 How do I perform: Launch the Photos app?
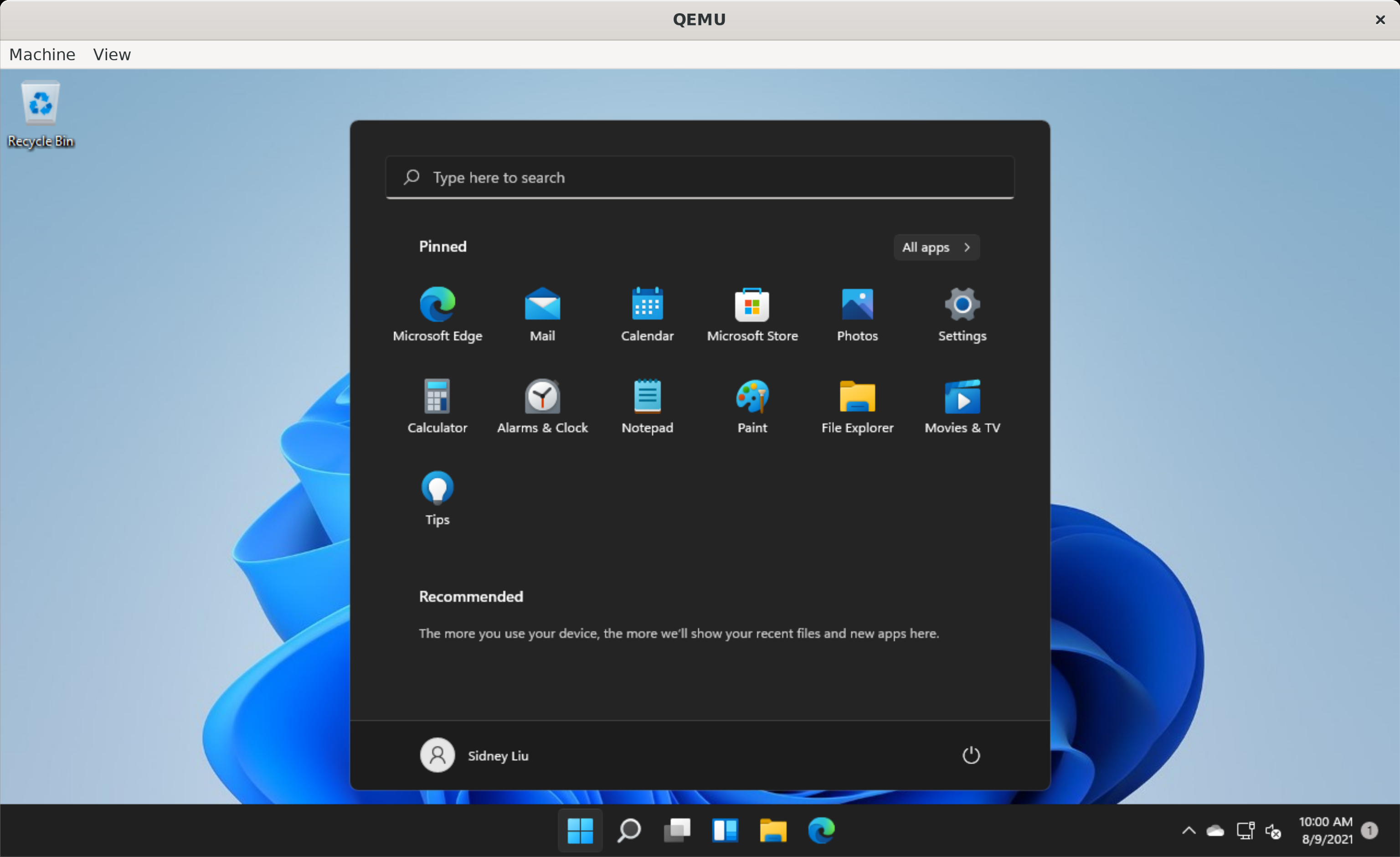[857, 313]
